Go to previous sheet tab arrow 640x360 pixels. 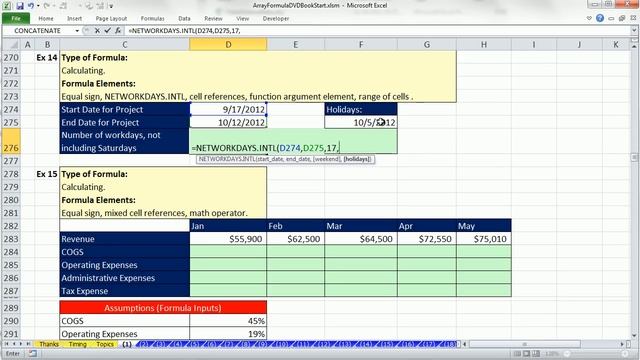click(x=13, y=344)
